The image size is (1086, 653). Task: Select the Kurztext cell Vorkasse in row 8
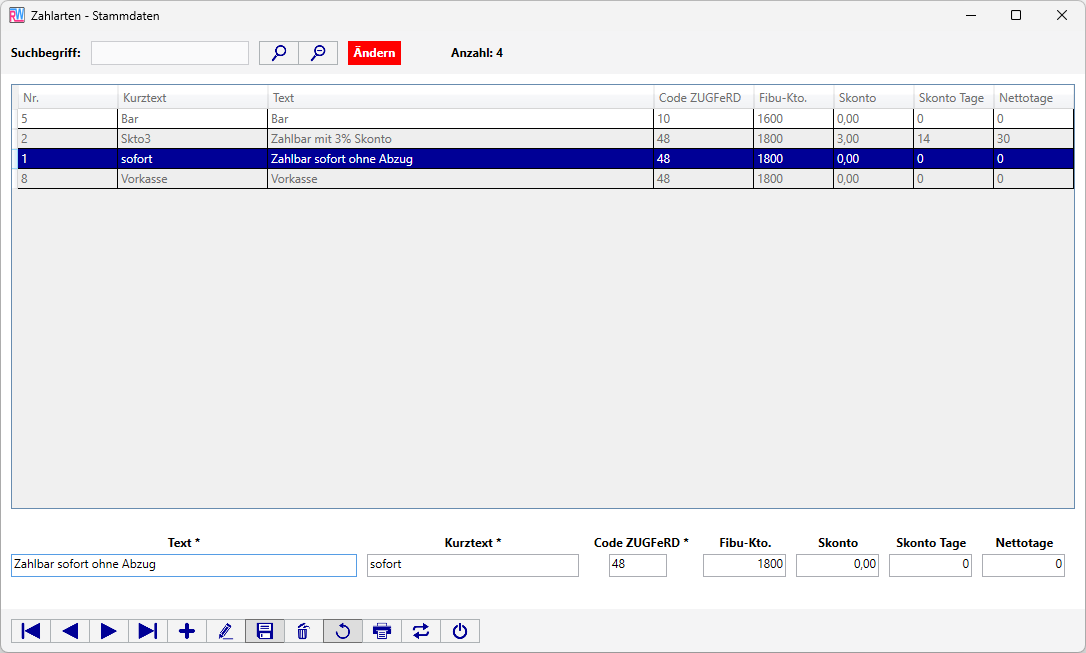point(193,179)
